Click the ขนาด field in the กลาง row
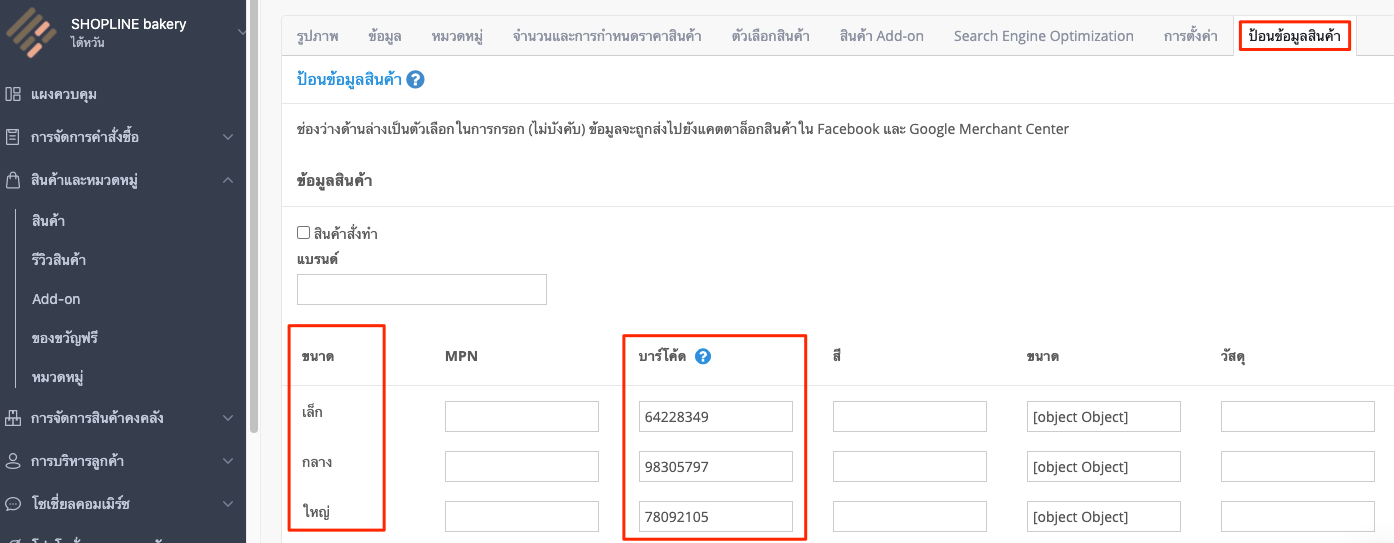This screenshot has width=1394, height=543. tap(1104, 467)
